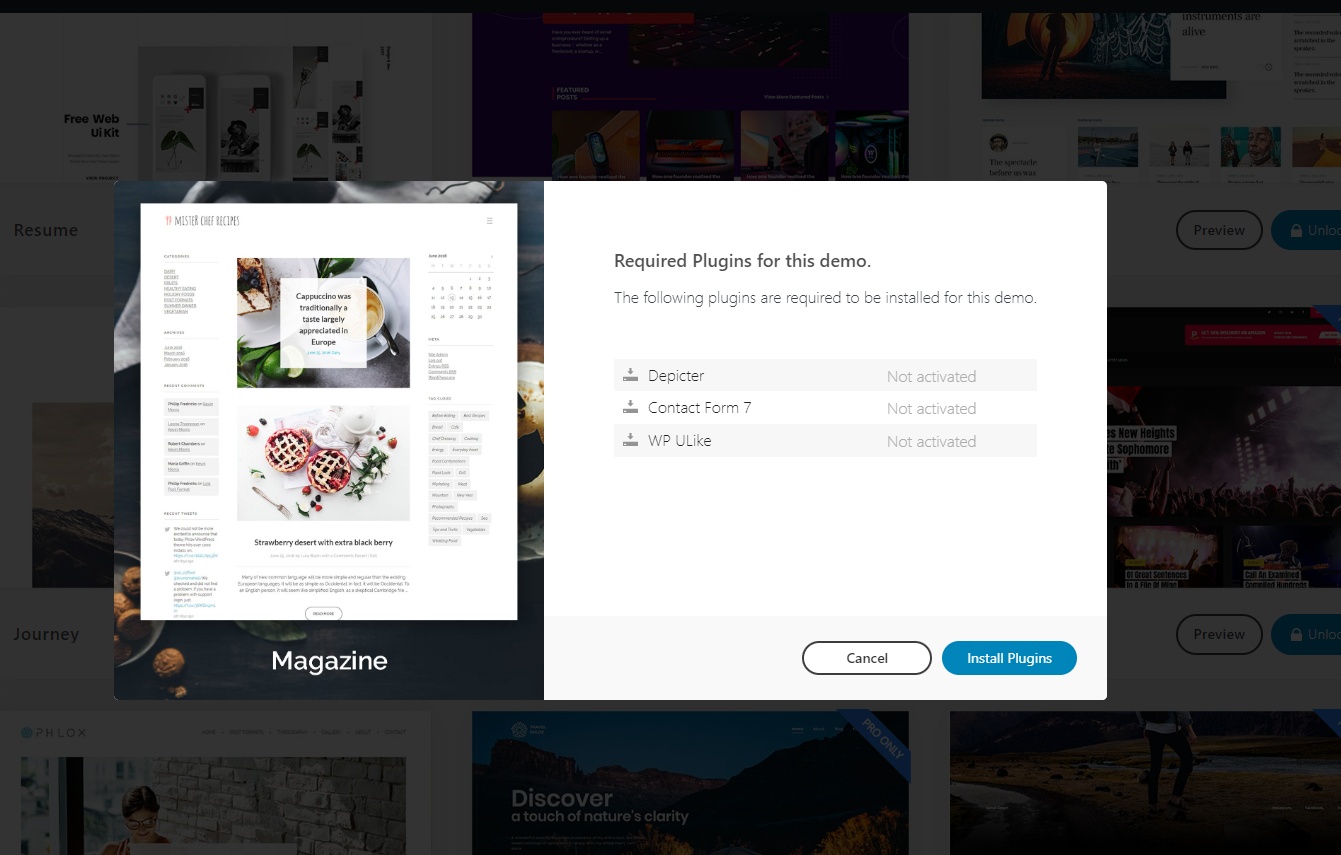This screenshot has width=1341, height=855.
Task: Click the lock Unlock button in the Resume row
Action: point(1306,230)
